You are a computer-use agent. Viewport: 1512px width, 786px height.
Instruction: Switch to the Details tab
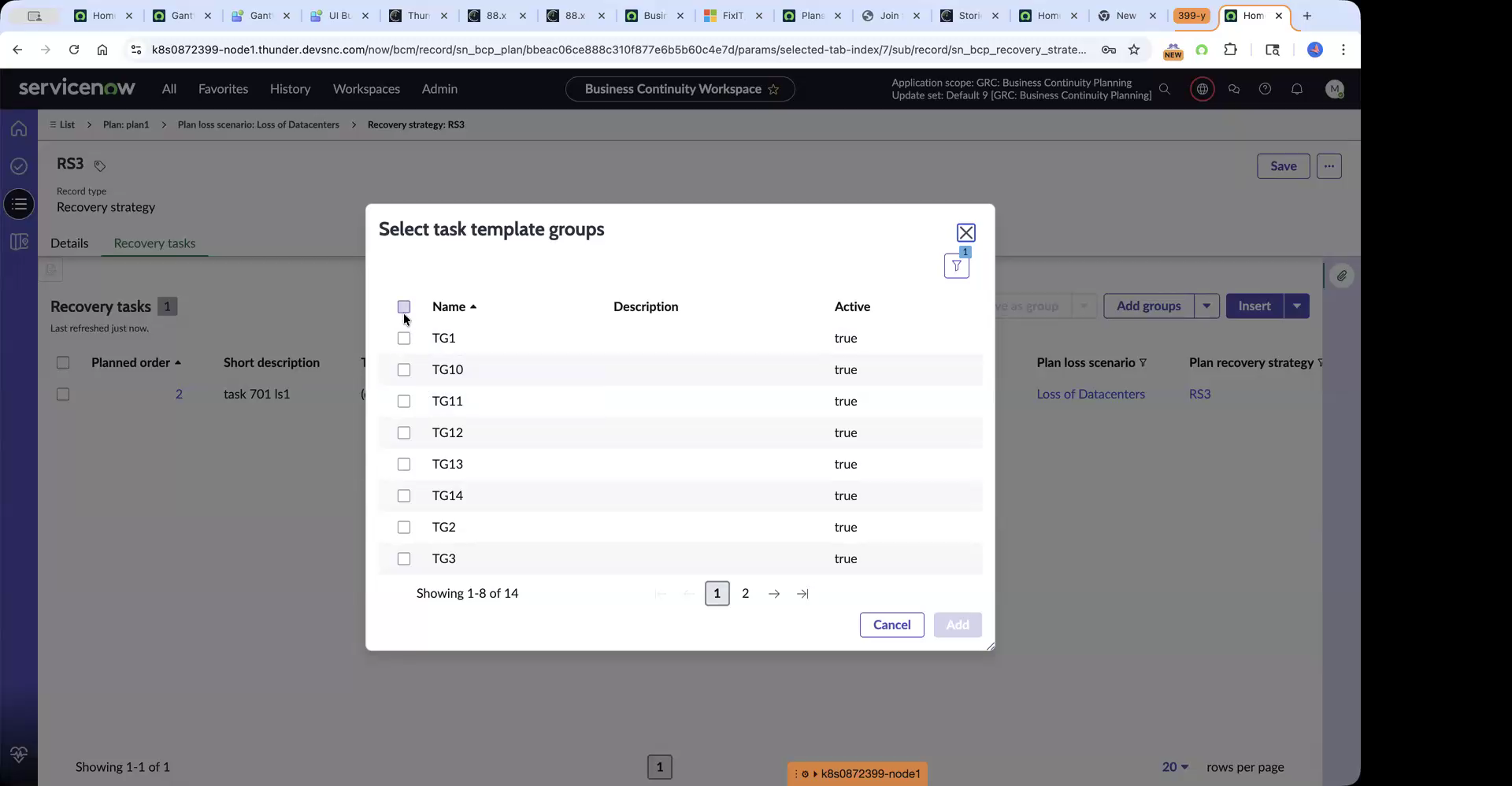pyautogui.click(x=69, y=243)
